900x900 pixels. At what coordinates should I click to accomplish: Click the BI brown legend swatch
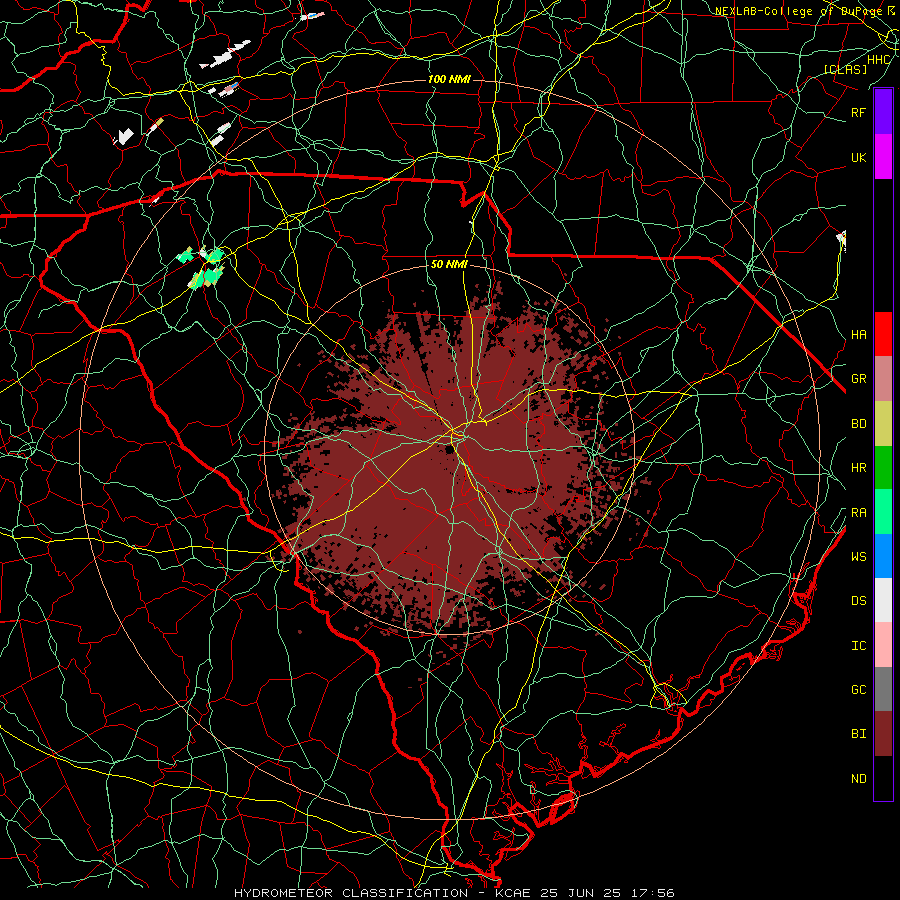[883, 734]
